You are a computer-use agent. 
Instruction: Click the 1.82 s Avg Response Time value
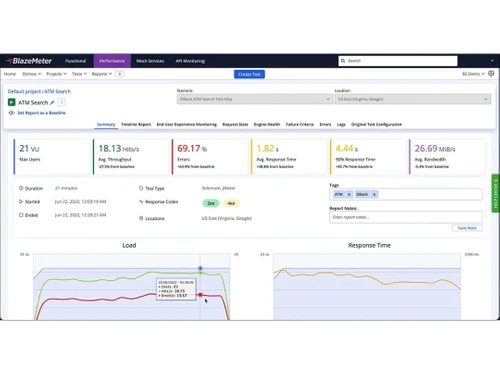pyautogui.click(x=268, y=148)
